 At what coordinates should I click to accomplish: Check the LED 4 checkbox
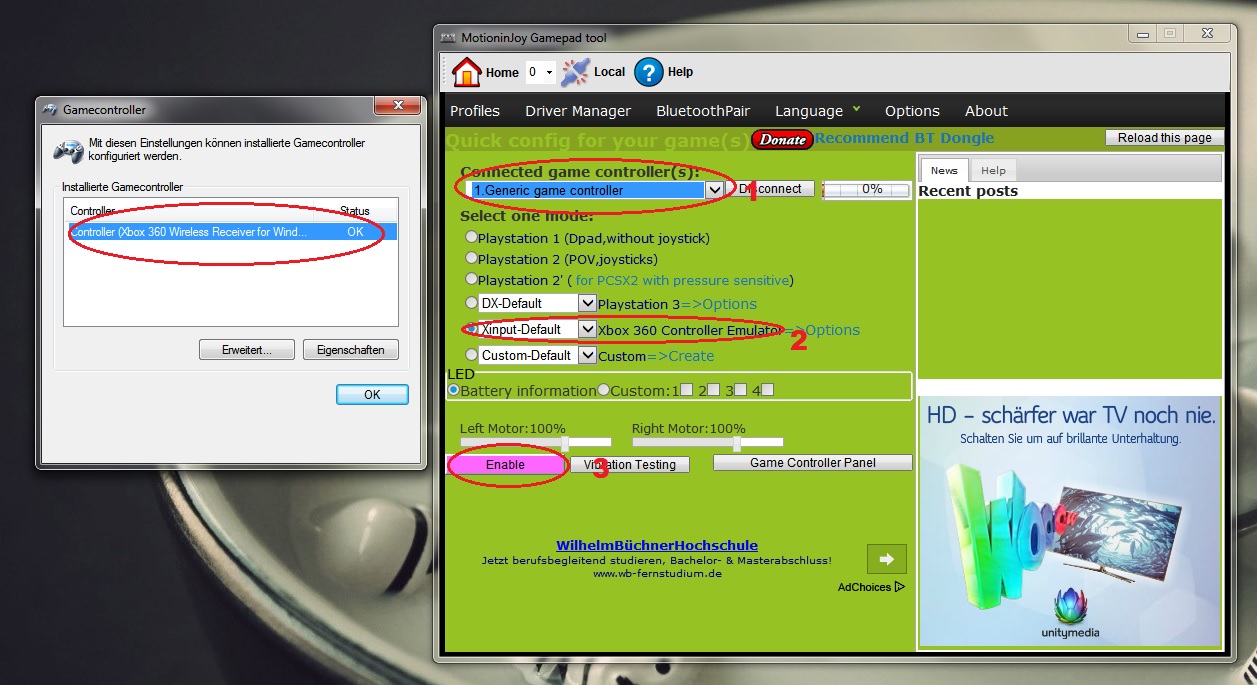click(768, 390)
